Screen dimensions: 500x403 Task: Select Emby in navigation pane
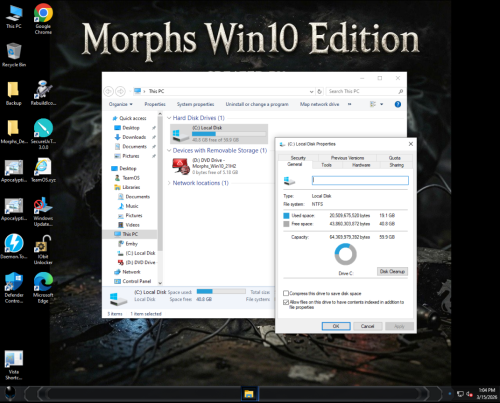pyautogui.click(x=131, y=244)
